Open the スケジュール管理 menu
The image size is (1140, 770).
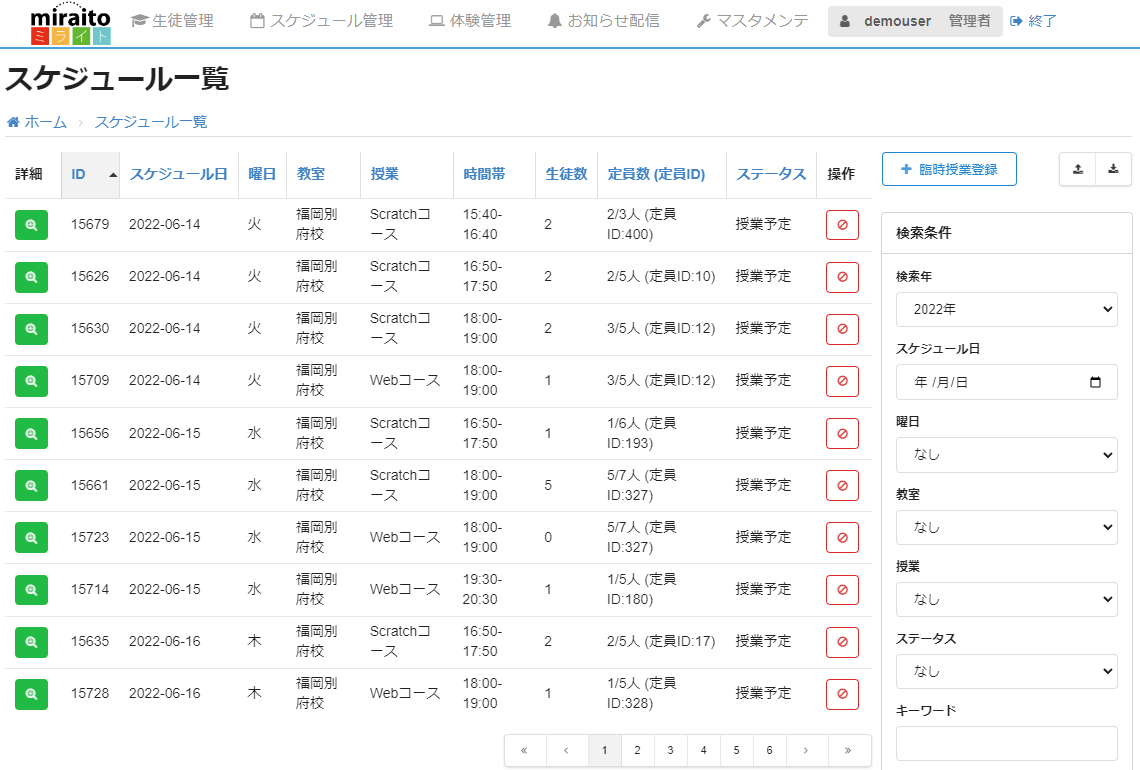pos(321,21)
